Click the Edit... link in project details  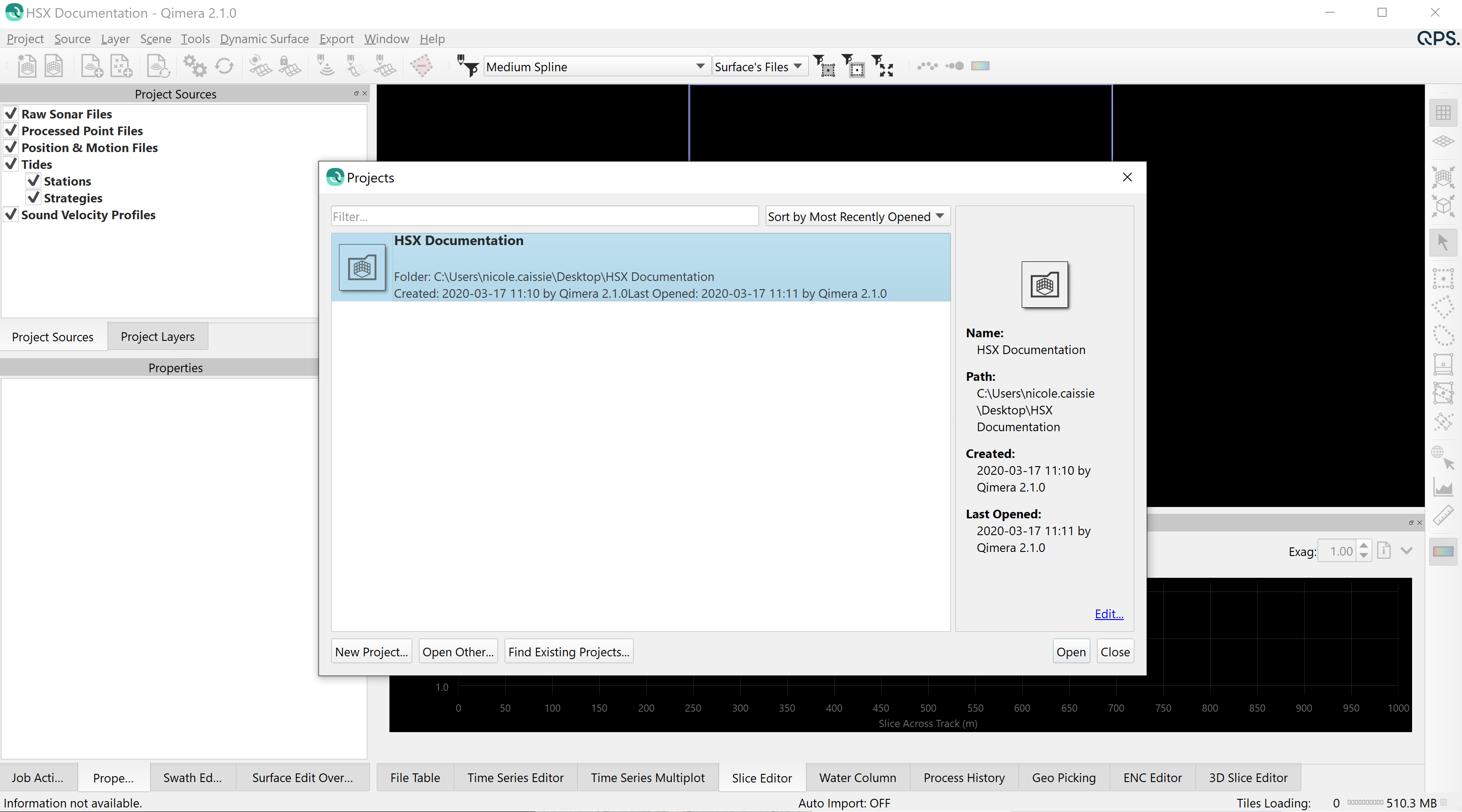tap(1108, 613)
